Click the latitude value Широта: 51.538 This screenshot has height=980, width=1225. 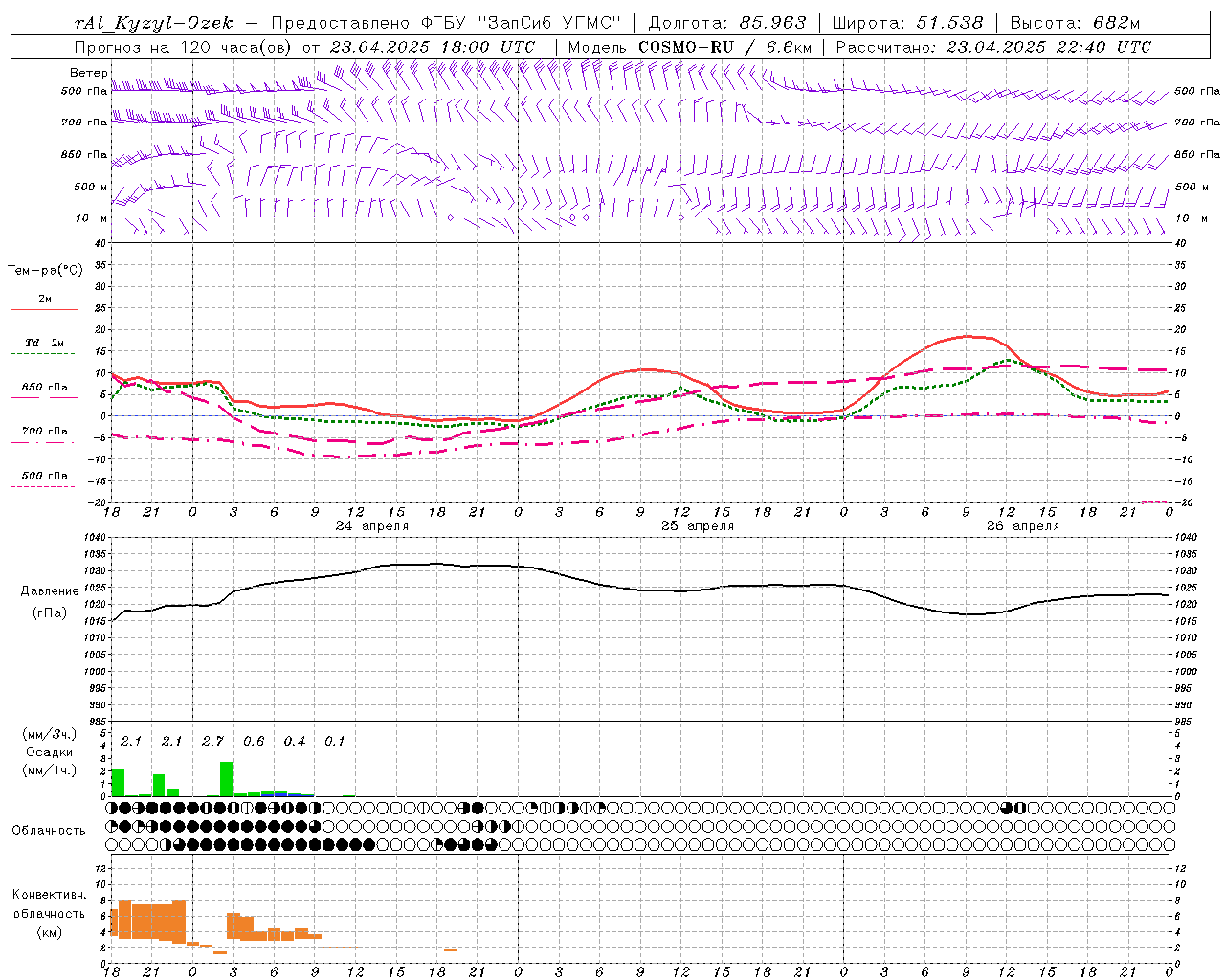click(907, 23)
